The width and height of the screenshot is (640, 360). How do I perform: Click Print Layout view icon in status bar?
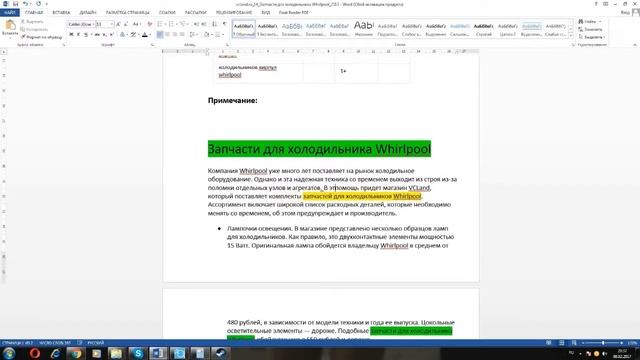pos(562,343)
